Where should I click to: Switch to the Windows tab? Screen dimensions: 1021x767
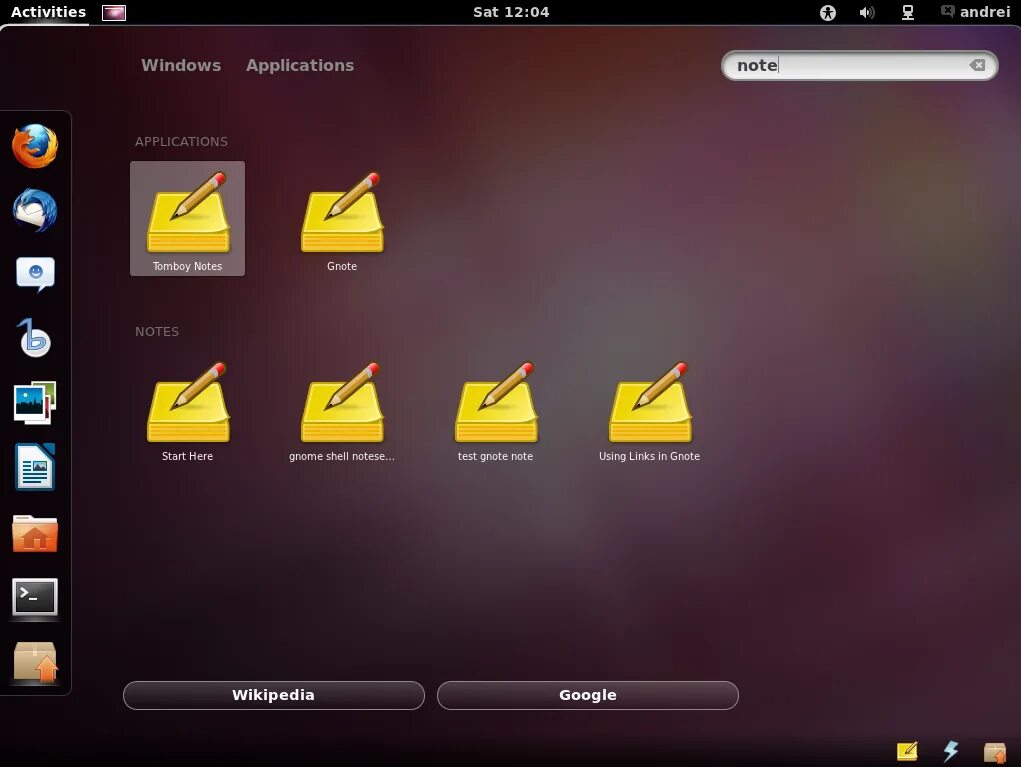[181, 65]
